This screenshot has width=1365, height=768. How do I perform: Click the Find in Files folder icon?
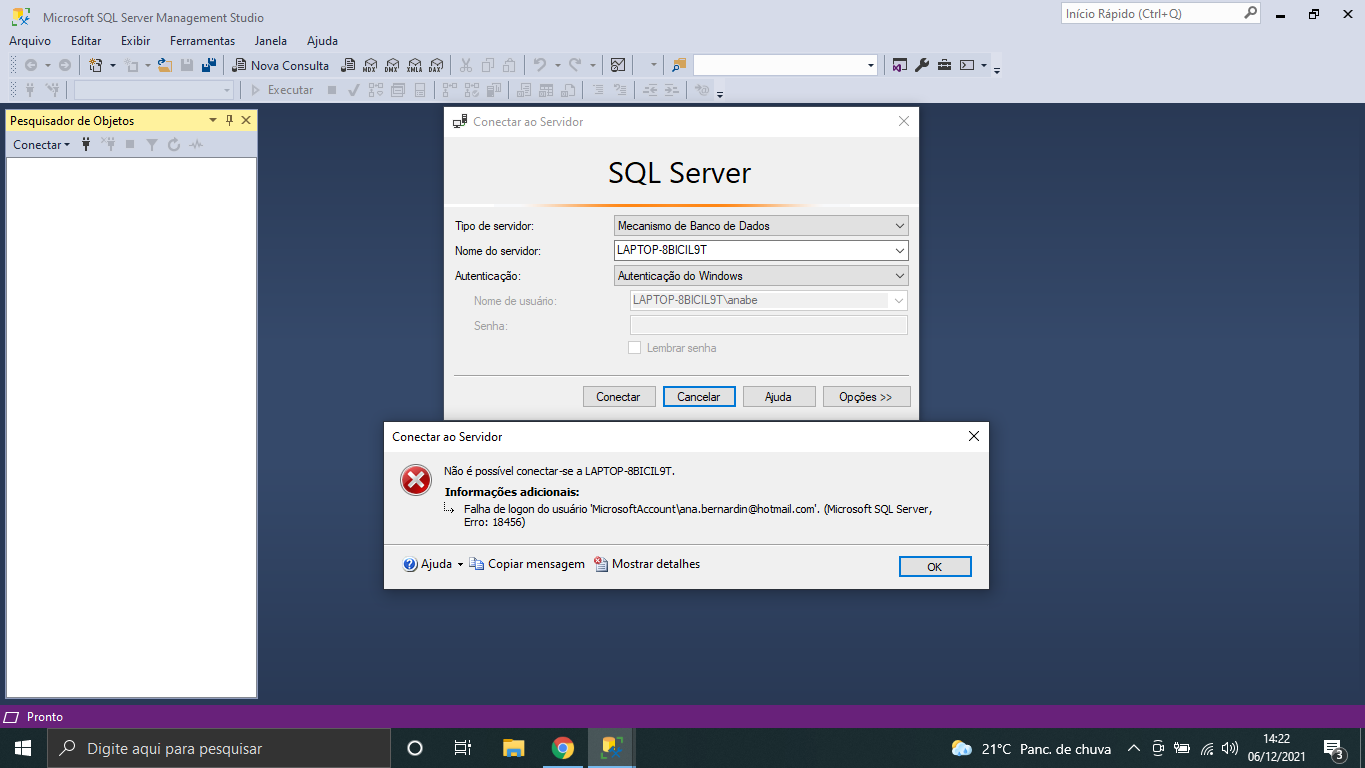tap(679, 65)
